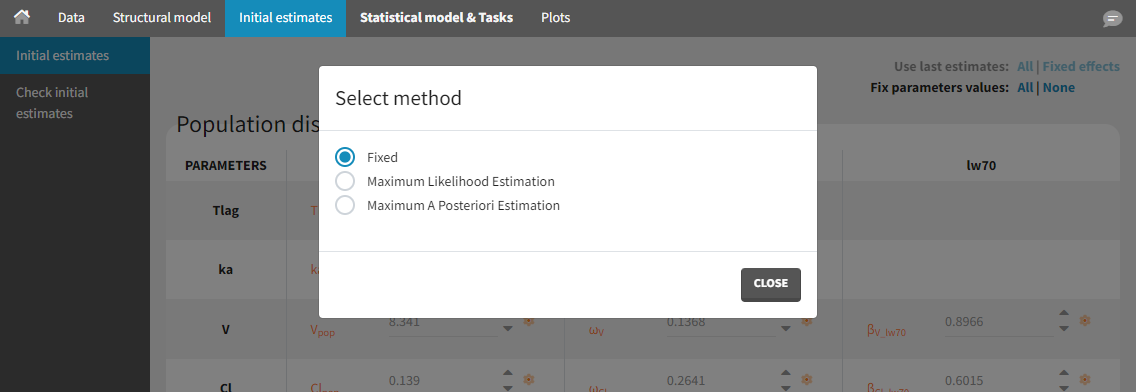Image resolution: width=1136 pixels, height=392 pixels.
Task: Switch to Structural model tab
Action: coord(162,18)
